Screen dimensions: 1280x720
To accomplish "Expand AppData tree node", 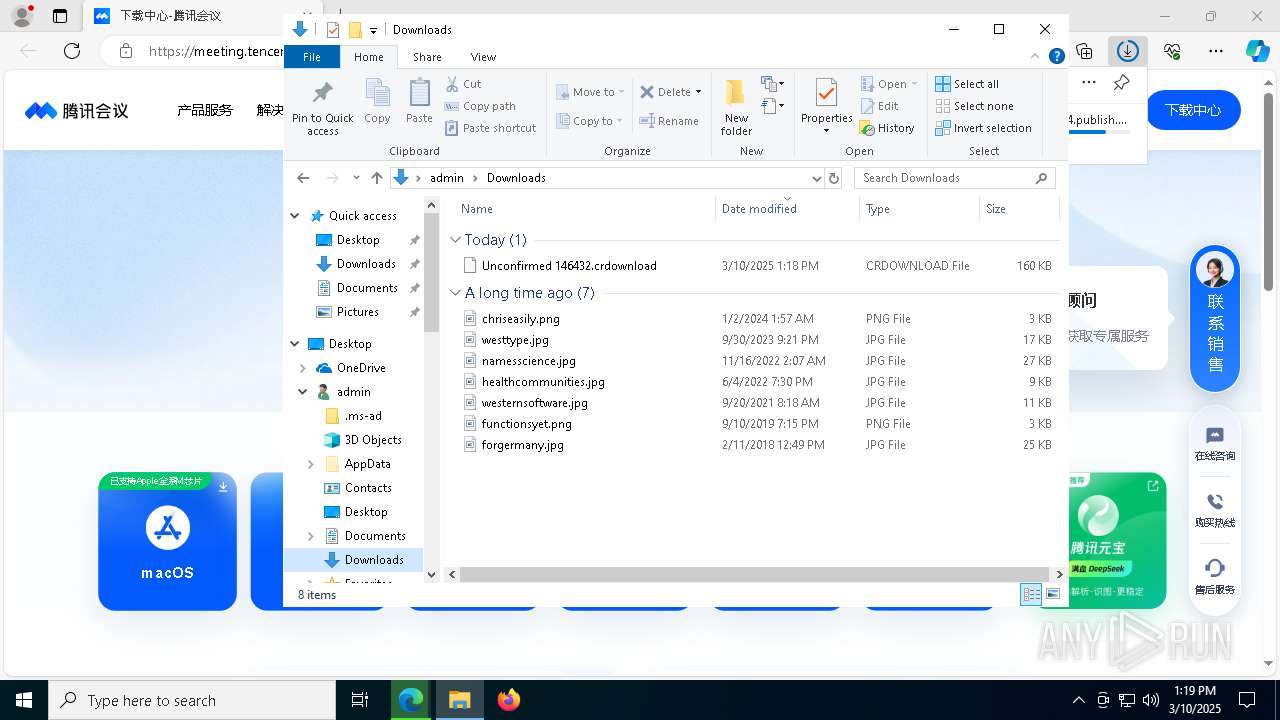I will (x=311, y=464).
